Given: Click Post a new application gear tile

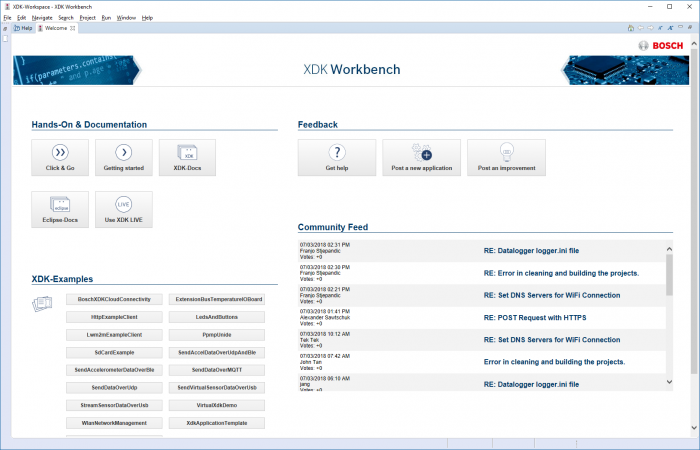Looking at the screenshot, I should (x=421, y=157).
